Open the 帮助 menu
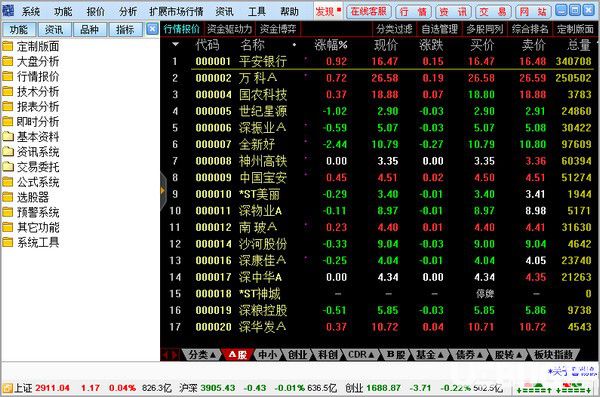This screenshot has width=600, height=397. point(289,11)
